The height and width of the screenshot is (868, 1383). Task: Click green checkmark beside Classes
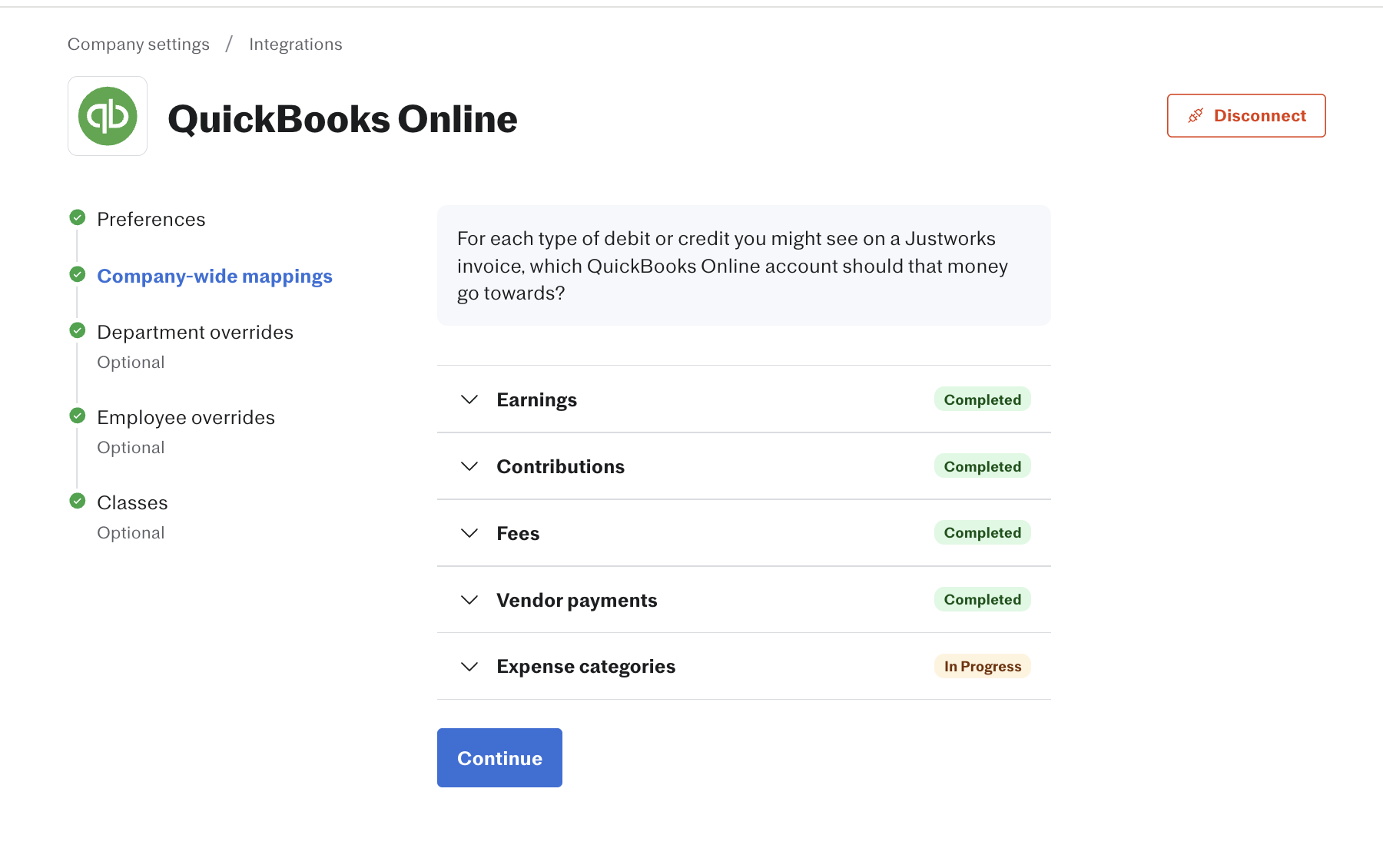pos(78,502)
